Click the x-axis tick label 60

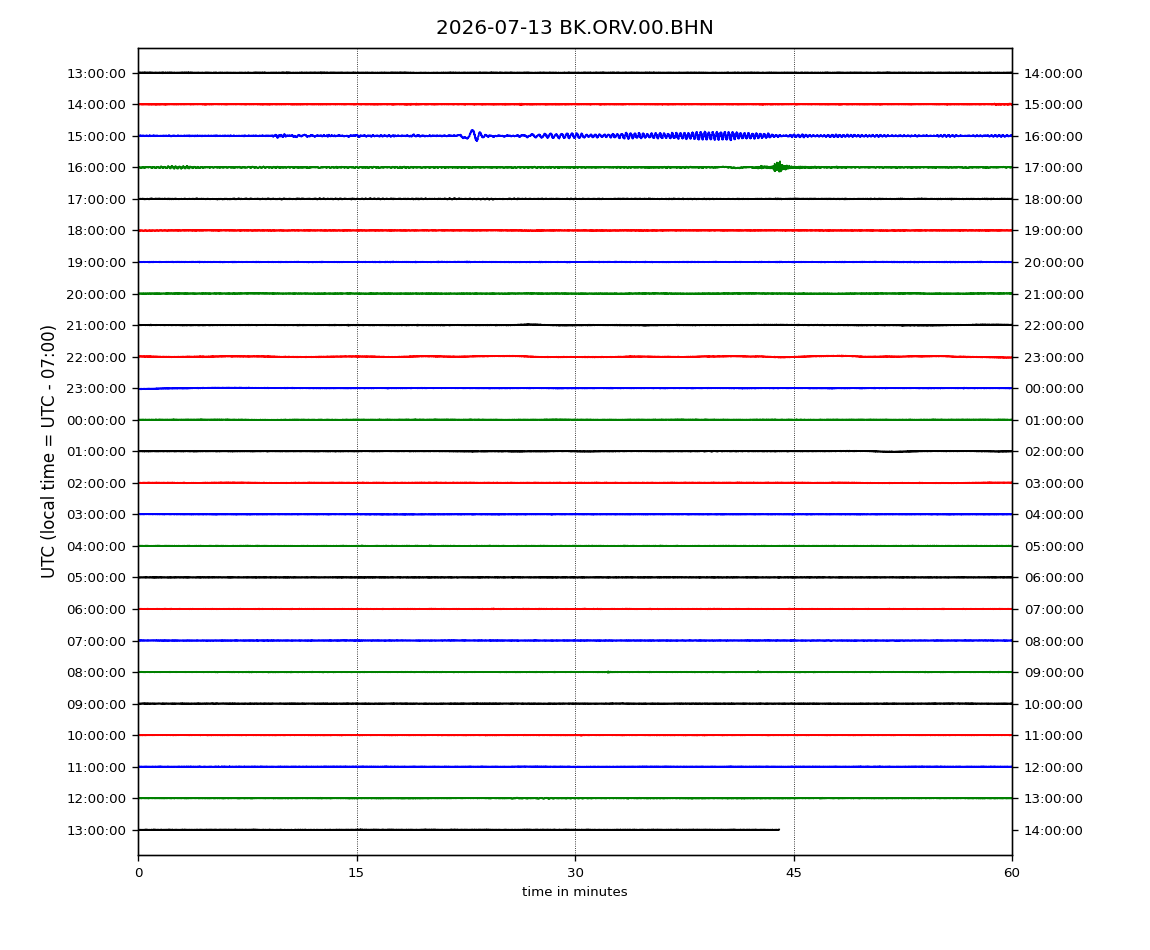(x=1012, y=873)
